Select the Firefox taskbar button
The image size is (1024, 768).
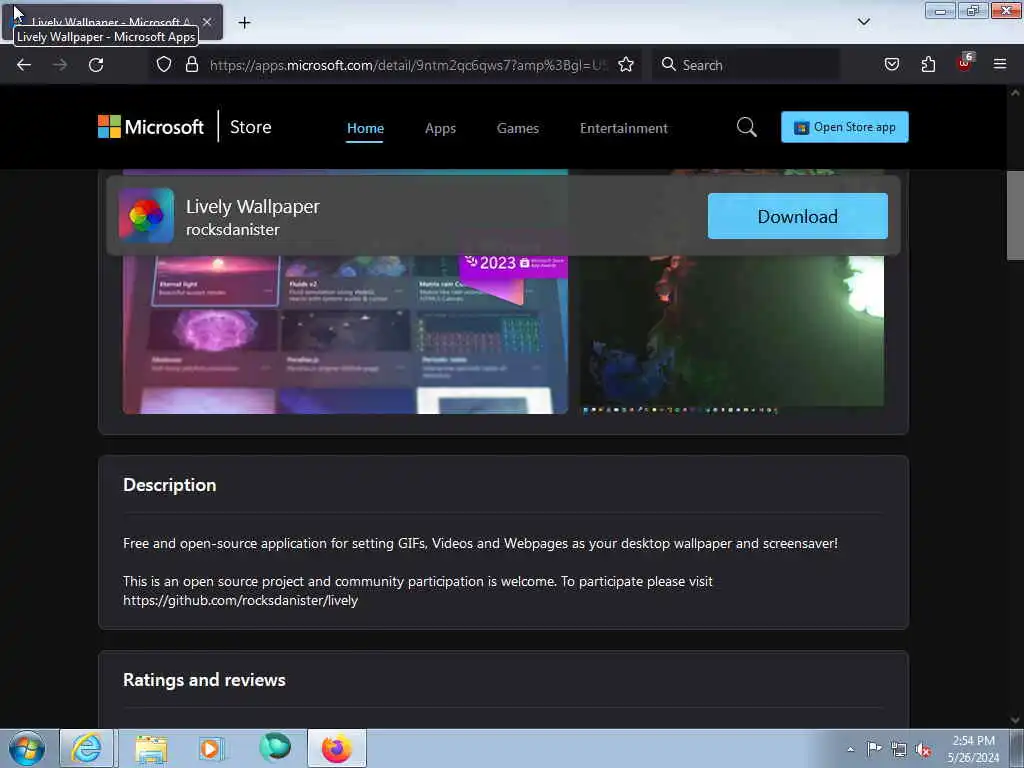(336, 748)
